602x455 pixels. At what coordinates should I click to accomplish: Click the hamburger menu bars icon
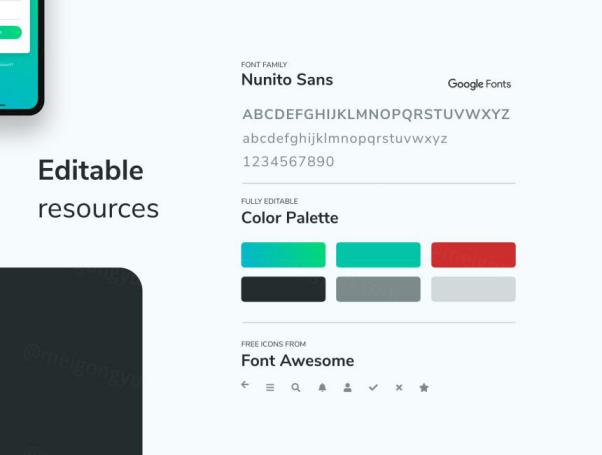270,387
